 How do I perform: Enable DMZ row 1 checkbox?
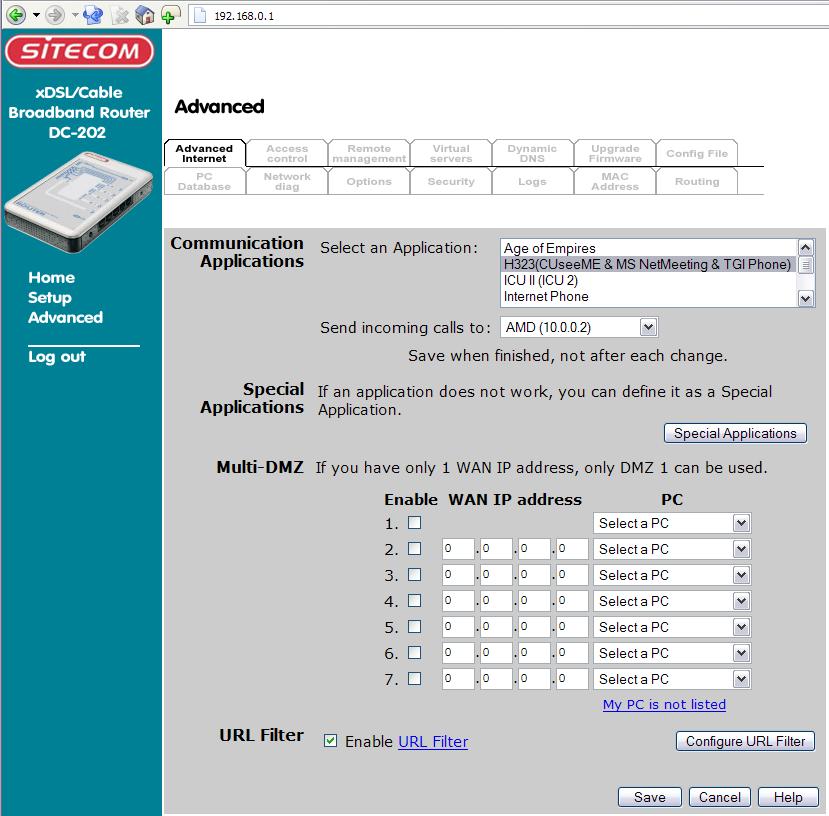point(414,522)
